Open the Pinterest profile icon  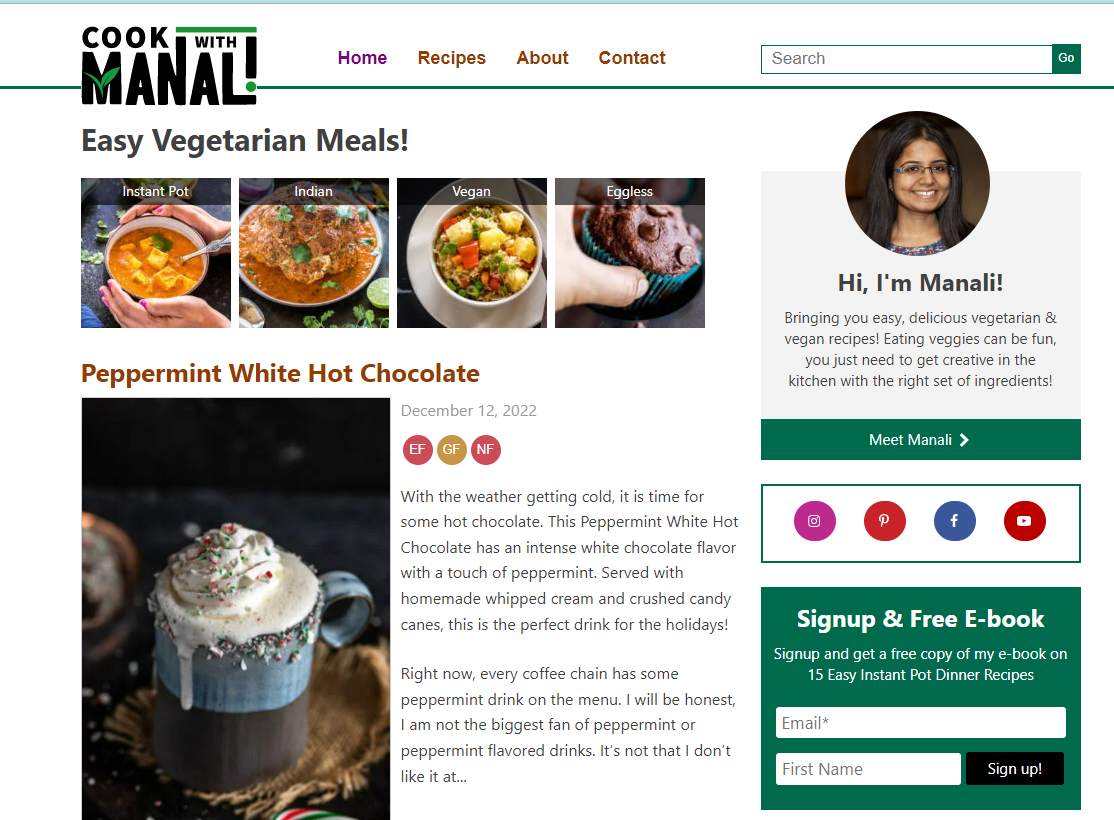(x=884, y=521)
